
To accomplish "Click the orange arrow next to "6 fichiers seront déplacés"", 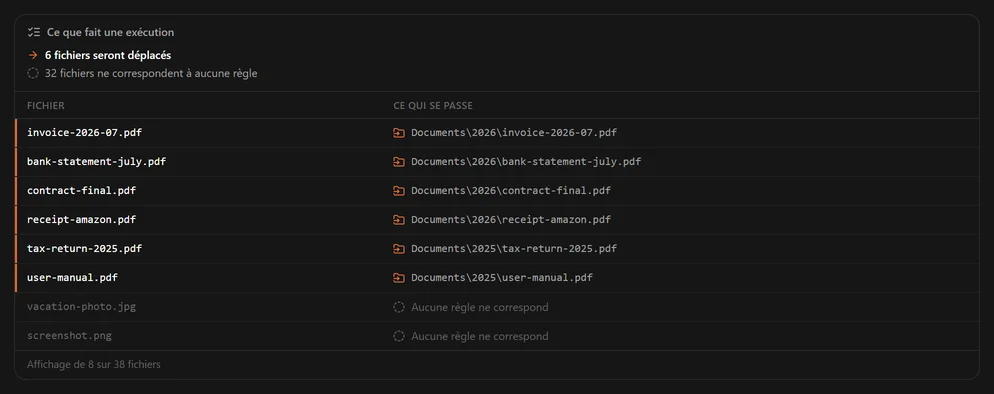I will [x=33, y=56].
